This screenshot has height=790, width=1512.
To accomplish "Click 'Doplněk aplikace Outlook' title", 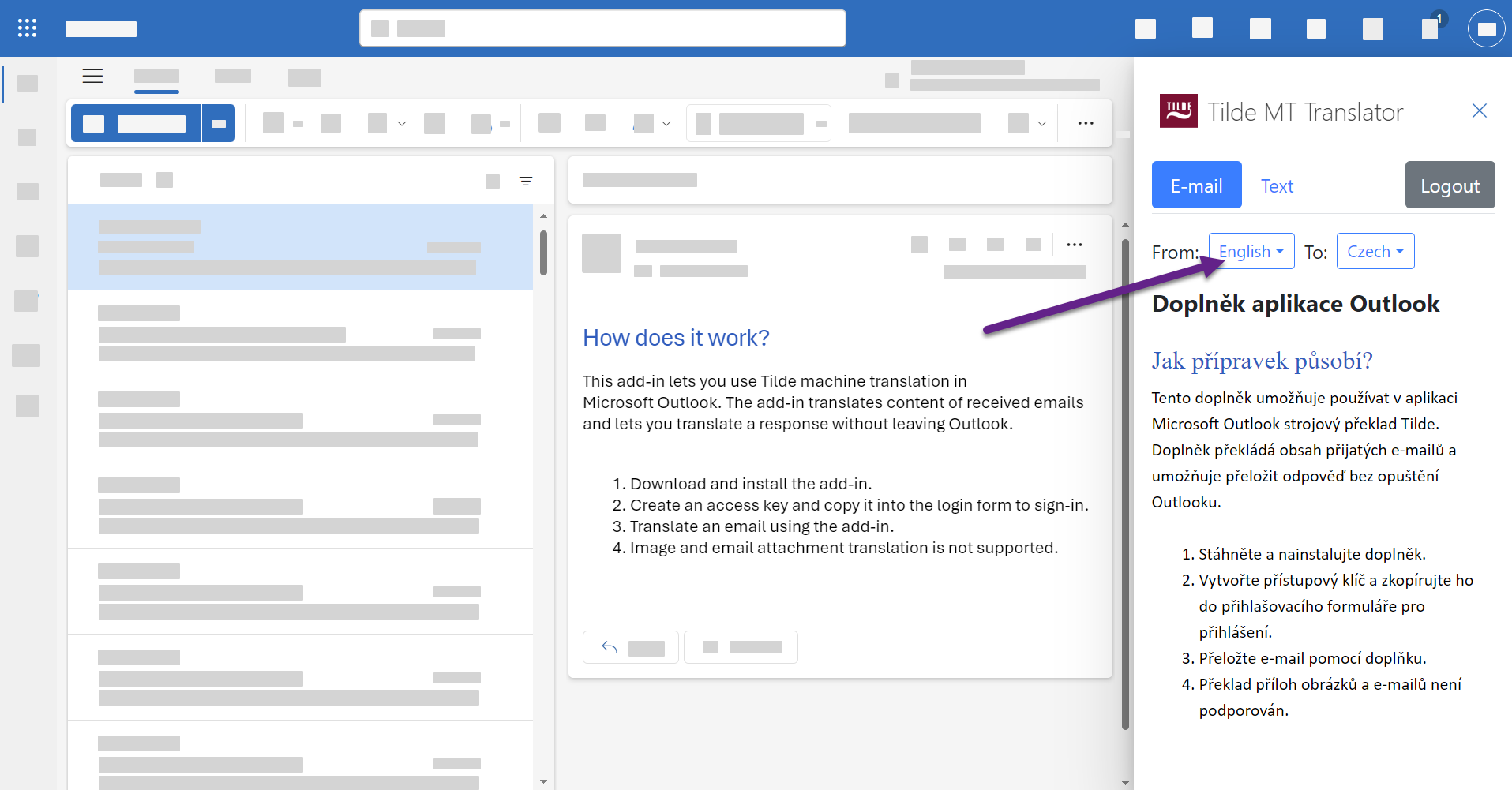I will coord(1296,304).
